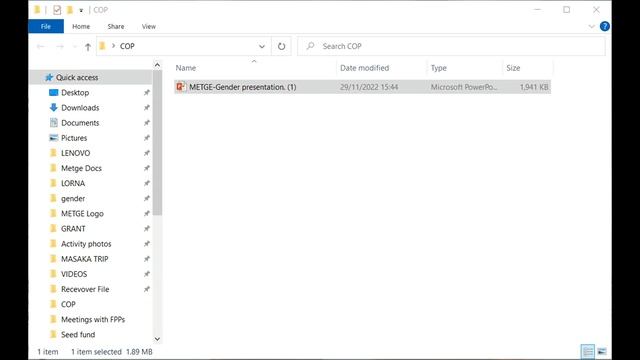The height and width of the screenshot is (360, 640).
Task: Click pin icon beside LENOVO
Action: [147, 153]
